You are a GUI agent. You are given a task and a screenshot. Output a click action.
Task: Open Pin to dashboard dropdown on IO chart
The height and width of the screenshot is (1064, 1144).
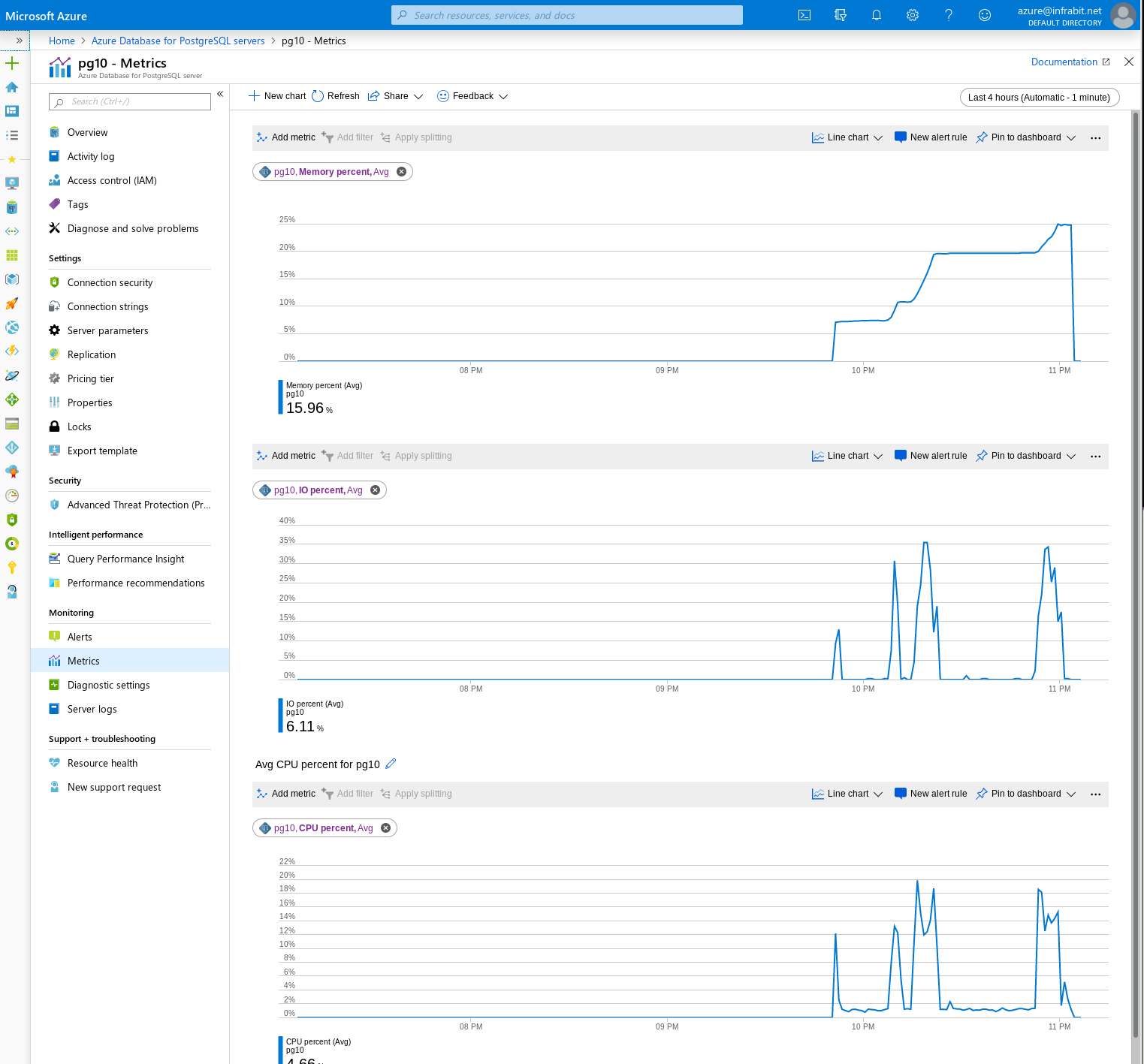click(x=1026, y=456)
